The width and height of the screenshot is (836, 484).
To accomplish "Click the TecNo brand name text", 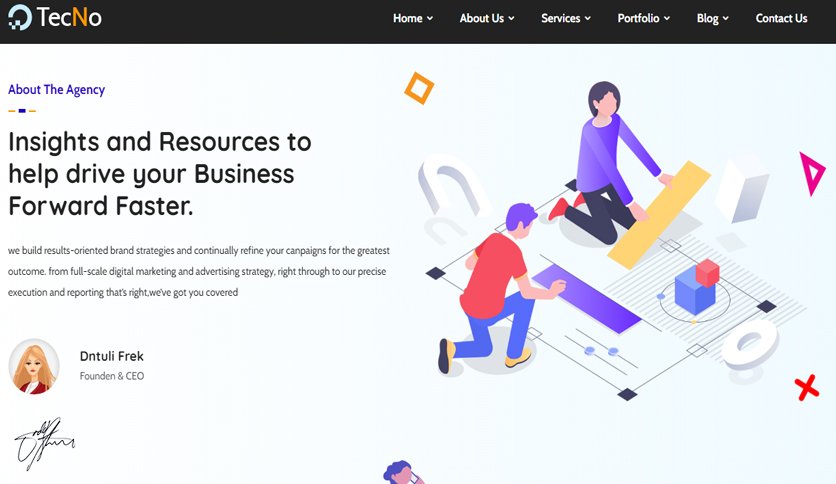I will click(69, 18).
